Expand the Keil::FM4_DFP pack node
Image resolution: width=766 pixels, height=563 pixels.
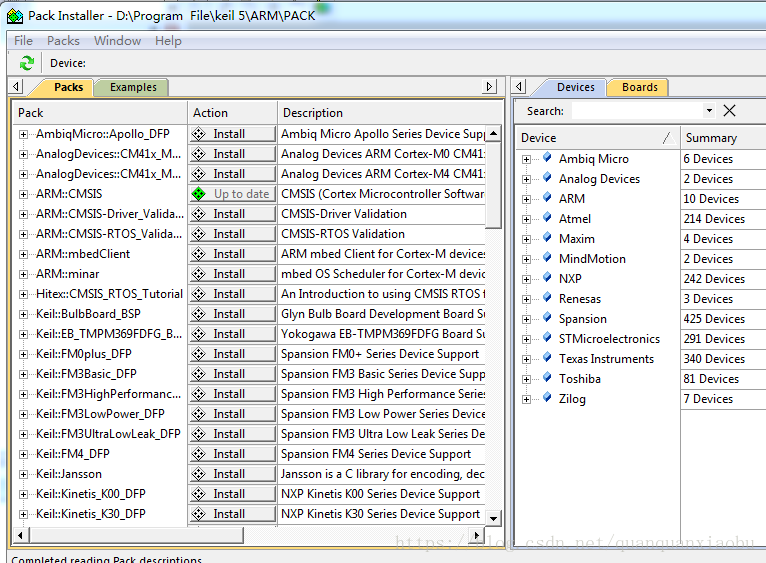[23, 455]
